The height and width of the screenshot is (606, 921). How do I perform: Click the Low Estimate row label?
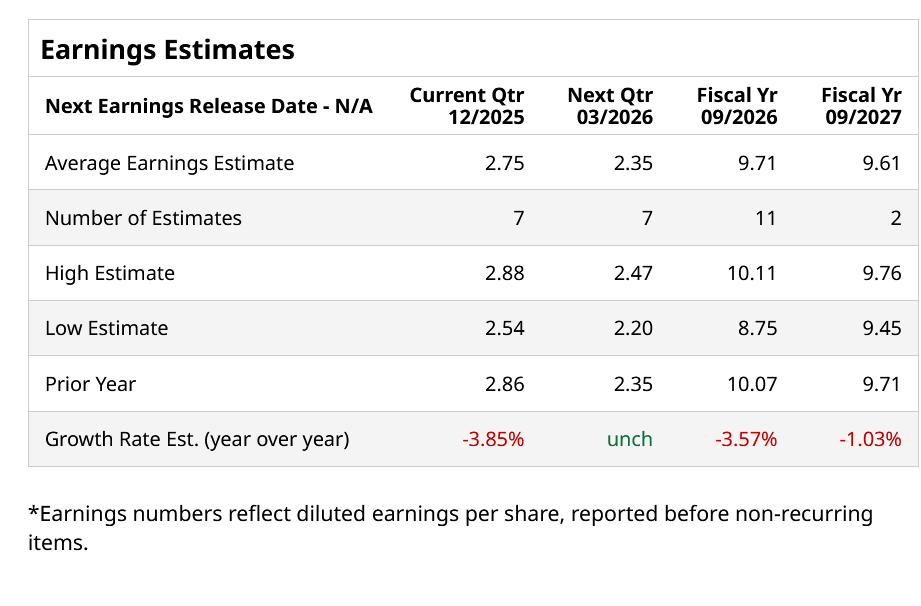tap(106, 328)
